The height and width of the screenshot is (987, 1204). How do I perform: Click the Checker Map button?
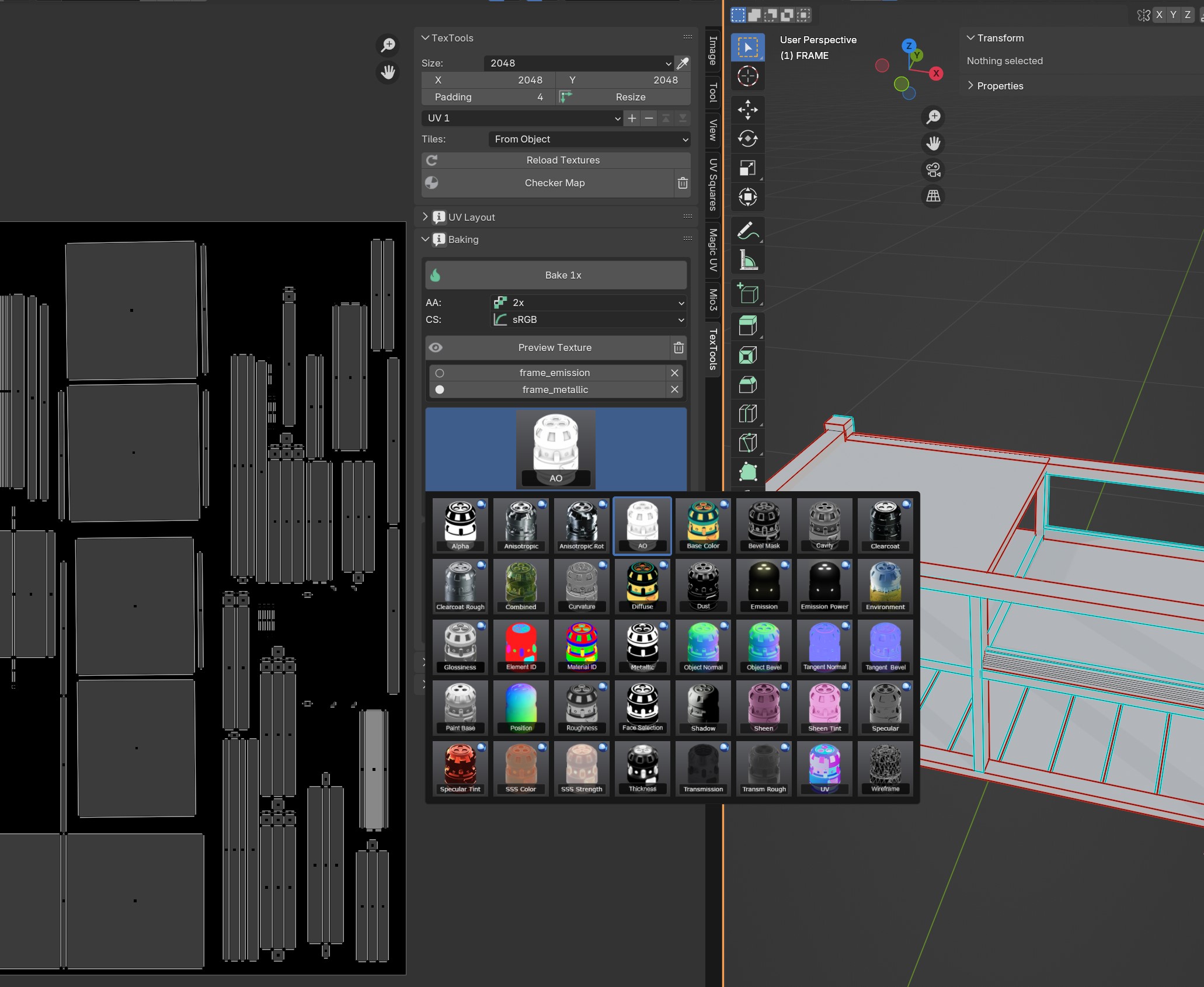click(x=548, y=183)
